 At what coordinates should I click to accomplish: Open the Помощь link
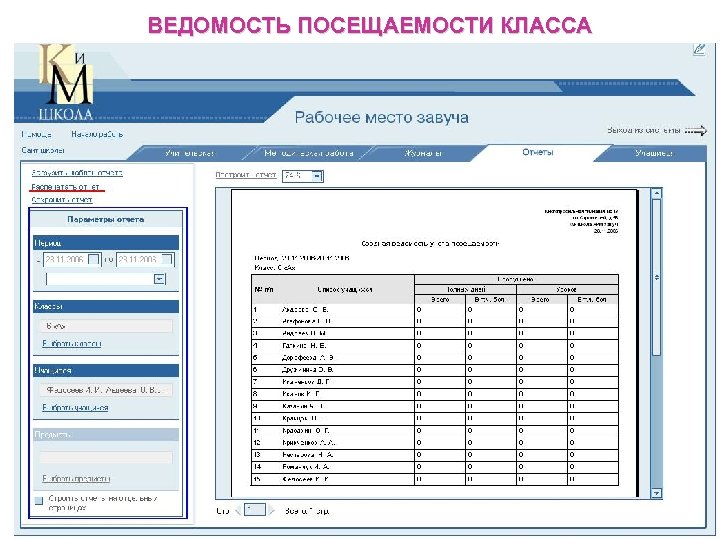(36, 134)
